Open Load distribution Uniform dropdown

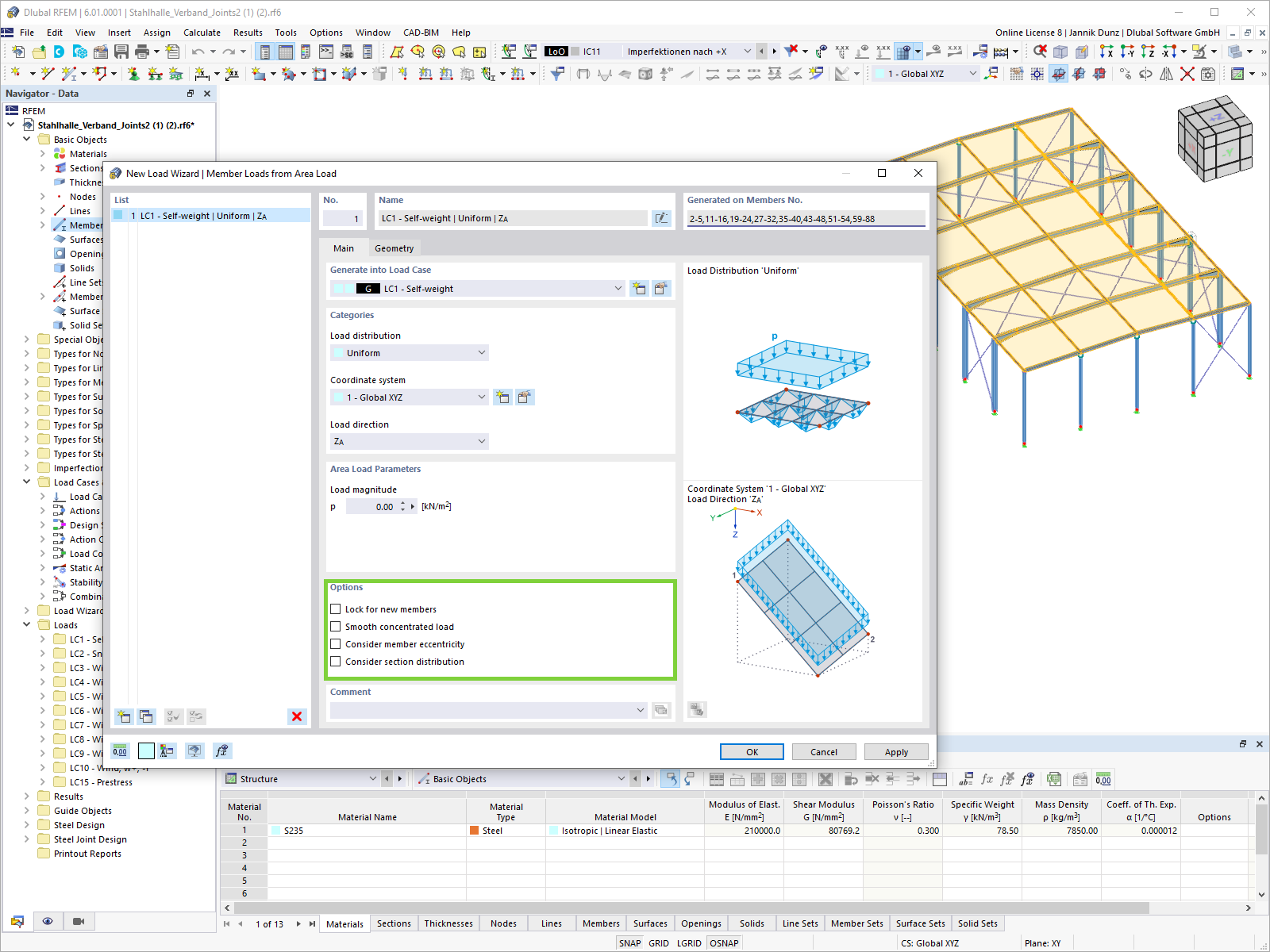[482, 353]
